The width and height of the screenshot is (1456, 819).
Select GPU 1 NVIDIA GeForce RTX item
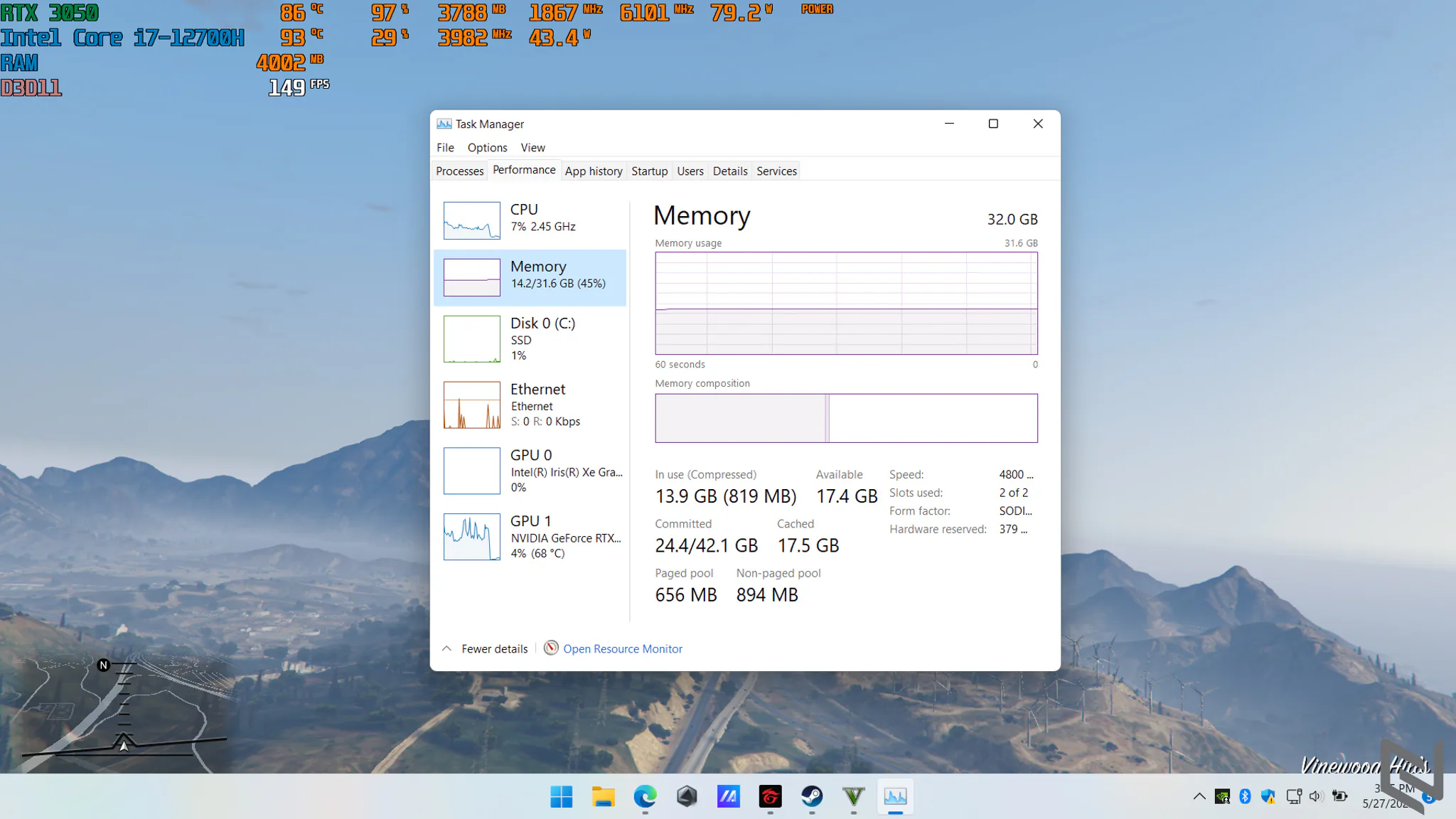[530, 537]
